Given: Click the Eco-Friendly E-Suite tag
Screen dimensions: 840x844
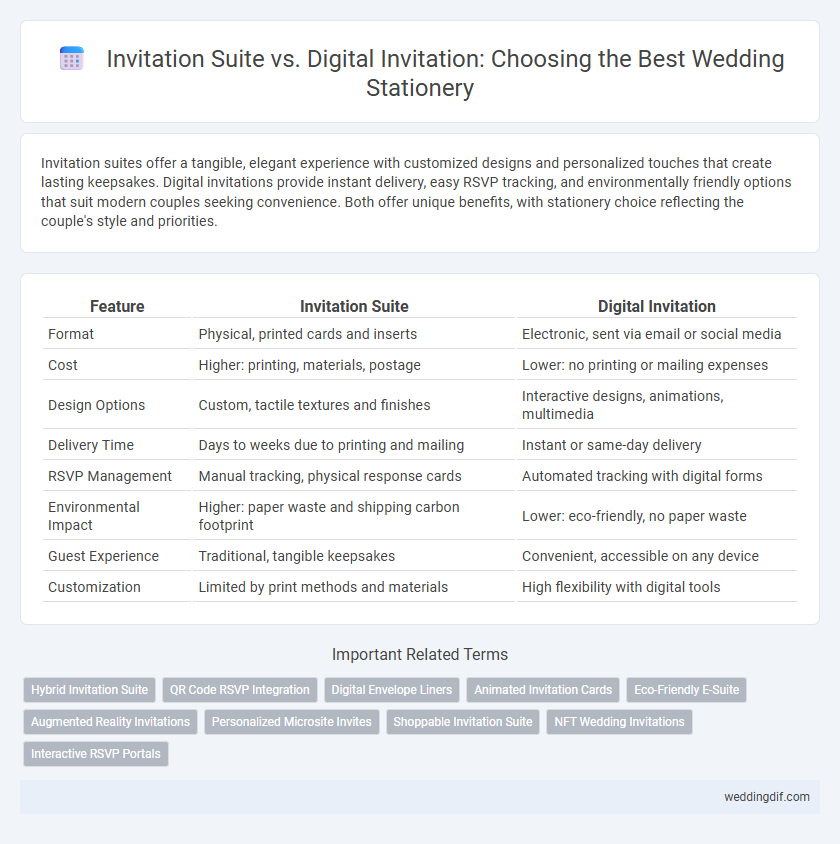Looking at the screenshot, I should pyautogui.click(x=687, y=690).
